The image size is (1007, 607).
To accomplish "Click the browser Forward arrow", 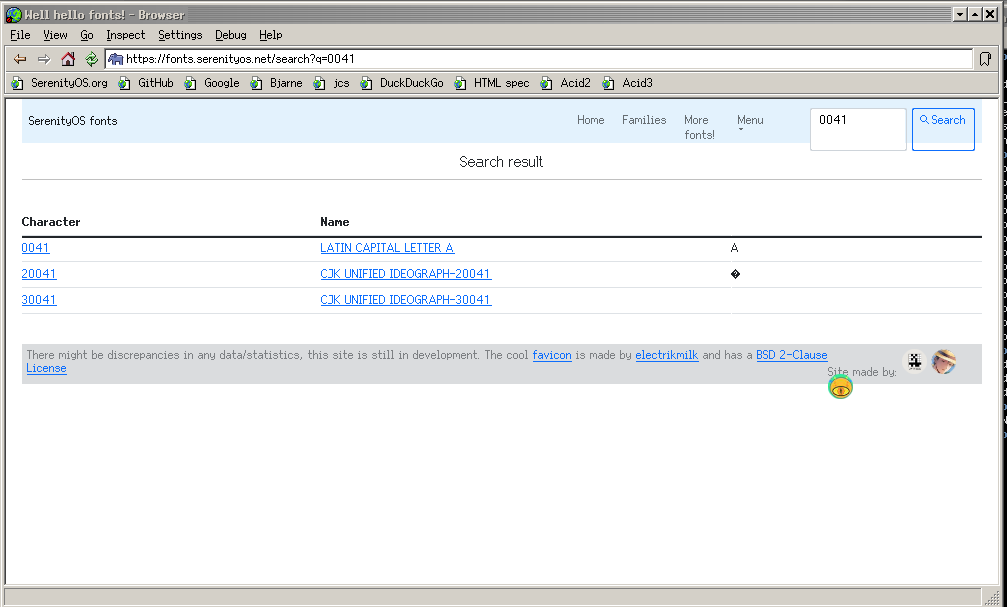I will point(44,59).
